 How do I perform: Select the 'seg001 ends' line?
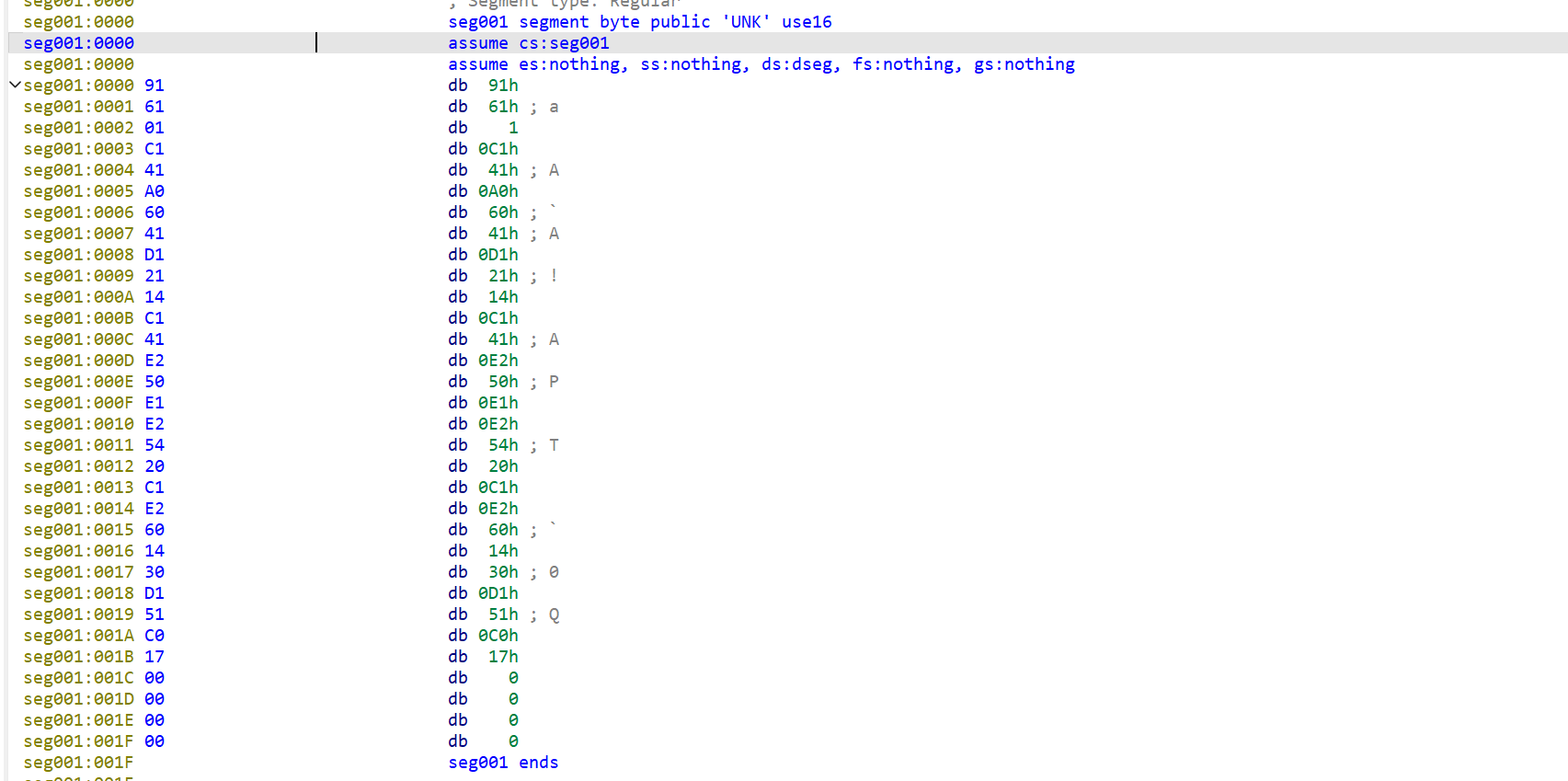(503, 763)
